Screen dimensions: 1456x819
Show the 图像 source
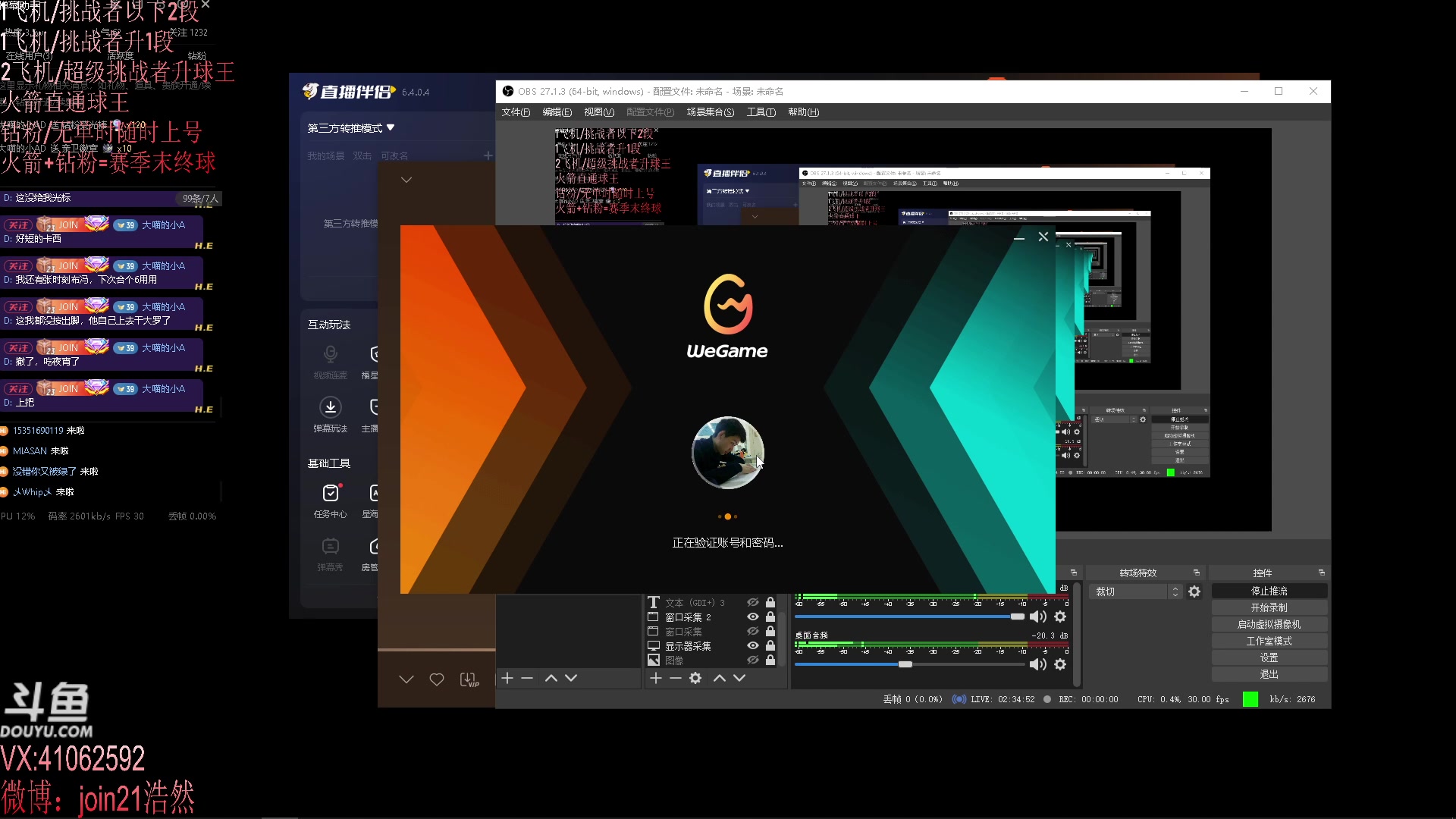(x=753, y=660)
